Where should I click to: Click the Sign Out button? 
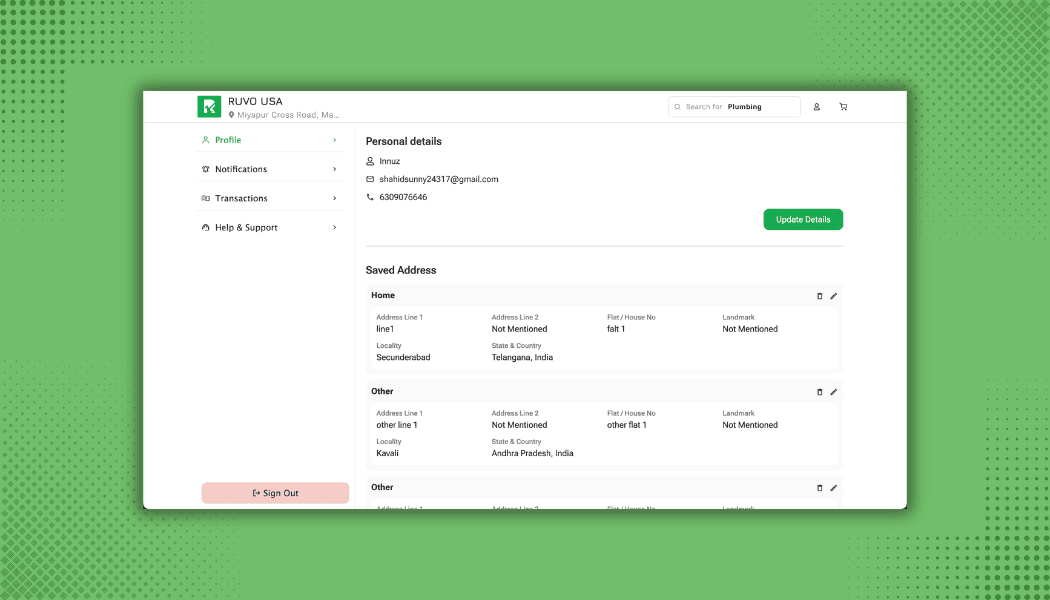(275, 493)
